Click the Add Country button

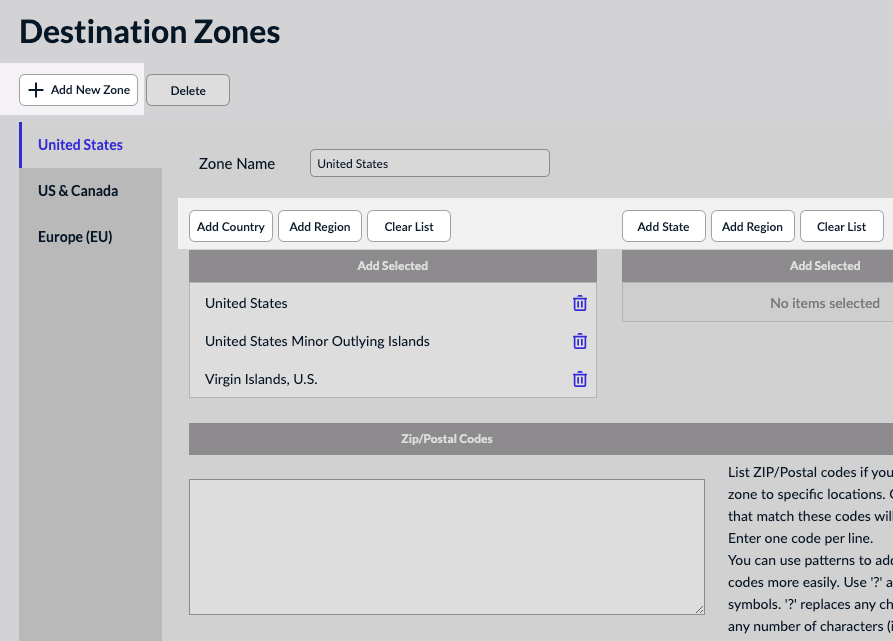[231, 227]
